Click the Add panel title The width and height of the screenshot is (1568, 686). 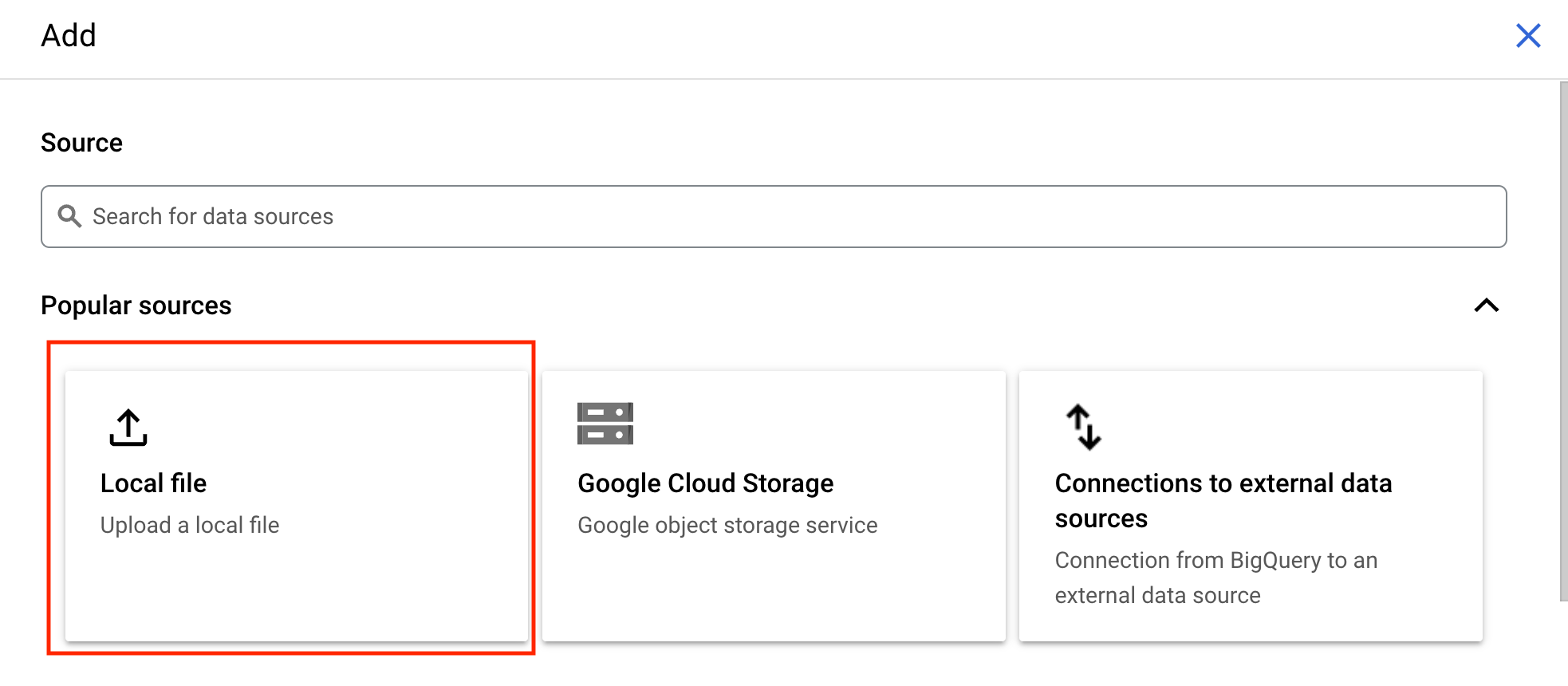(x=69, y=36)
